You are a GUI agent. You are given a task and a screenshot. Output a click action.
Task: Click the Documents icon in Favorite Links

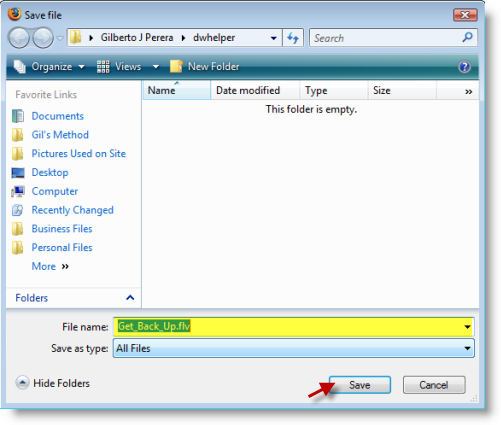(18, 116)
